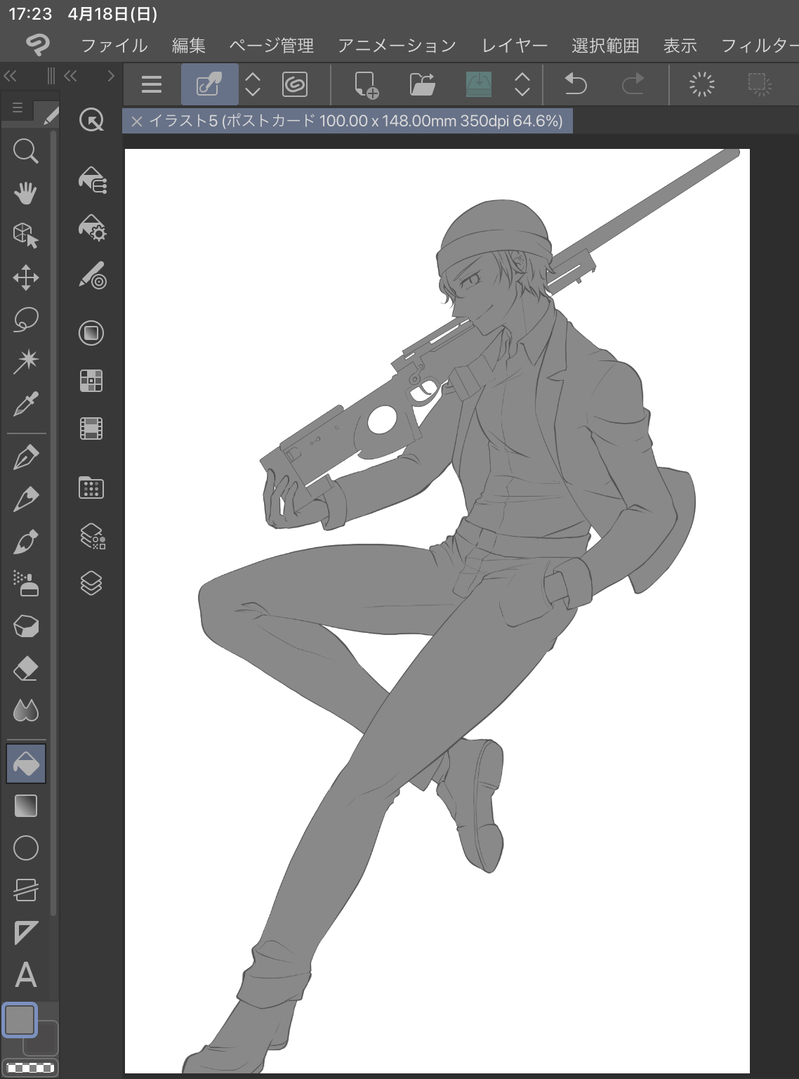
Task: Open the Quick Access palette icon
Action: [92, 120]
